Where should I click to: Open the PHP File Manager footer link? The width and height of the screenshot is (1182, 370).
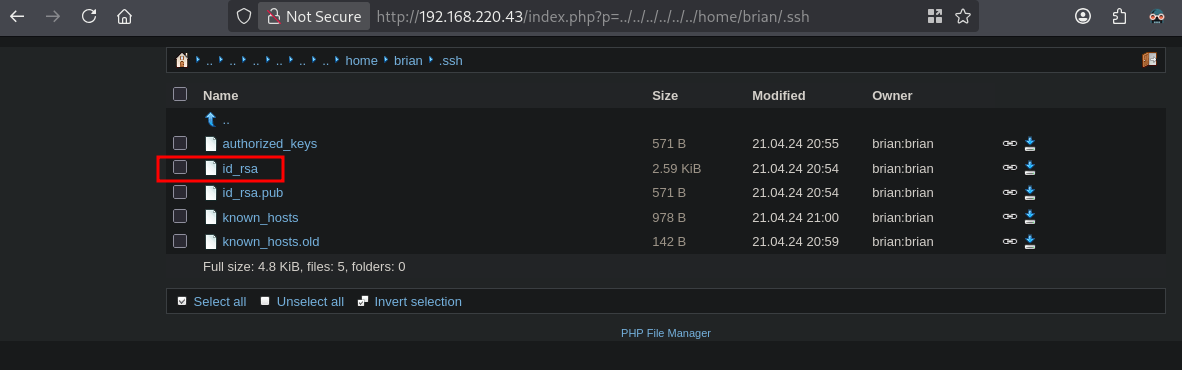(x=666, y=333)
